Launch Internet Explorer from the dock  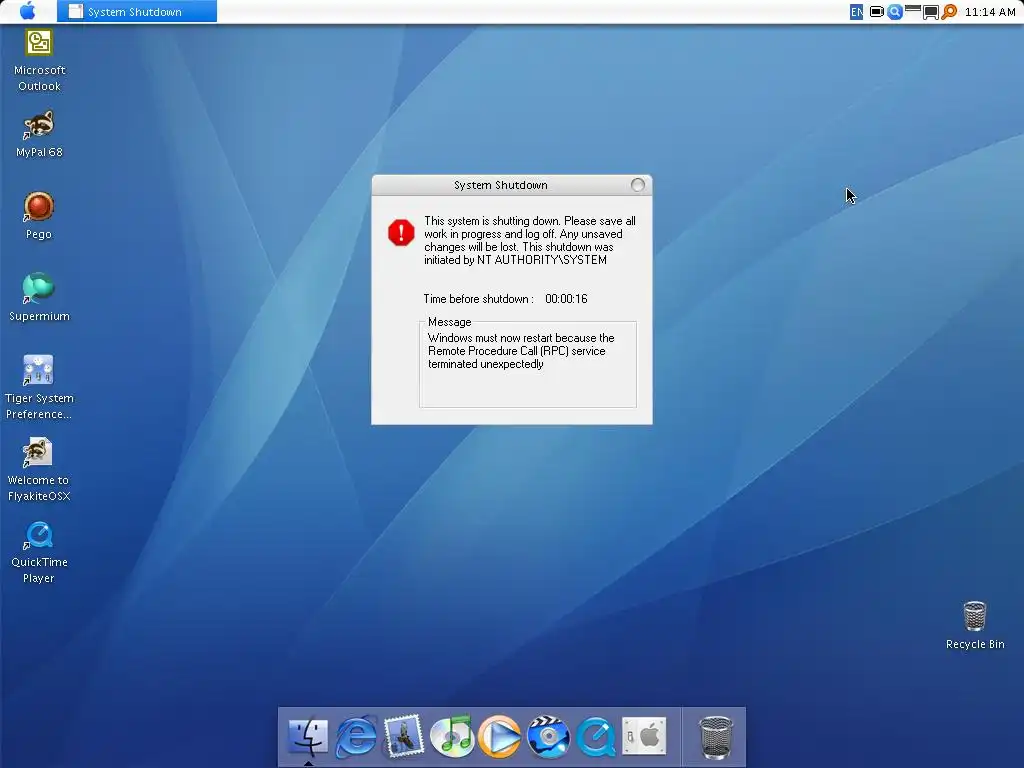(x=356, y=737)
